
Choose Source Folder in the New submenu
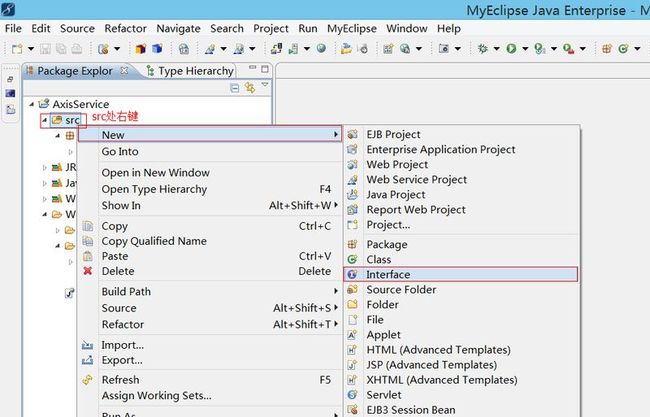point(461,289)
